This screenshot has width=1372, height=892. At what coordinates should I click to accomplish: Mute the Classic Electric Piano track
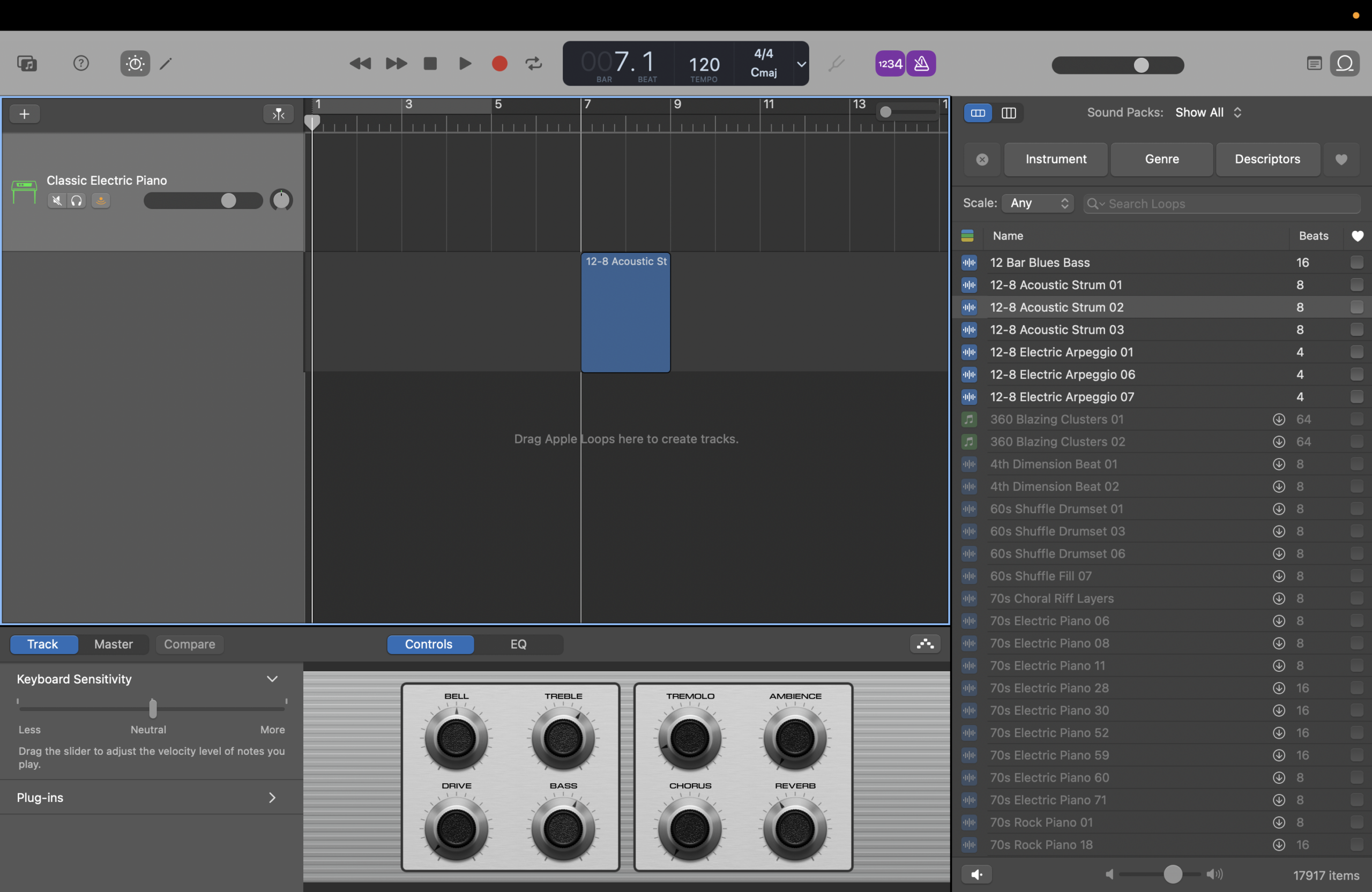point(56,200)
